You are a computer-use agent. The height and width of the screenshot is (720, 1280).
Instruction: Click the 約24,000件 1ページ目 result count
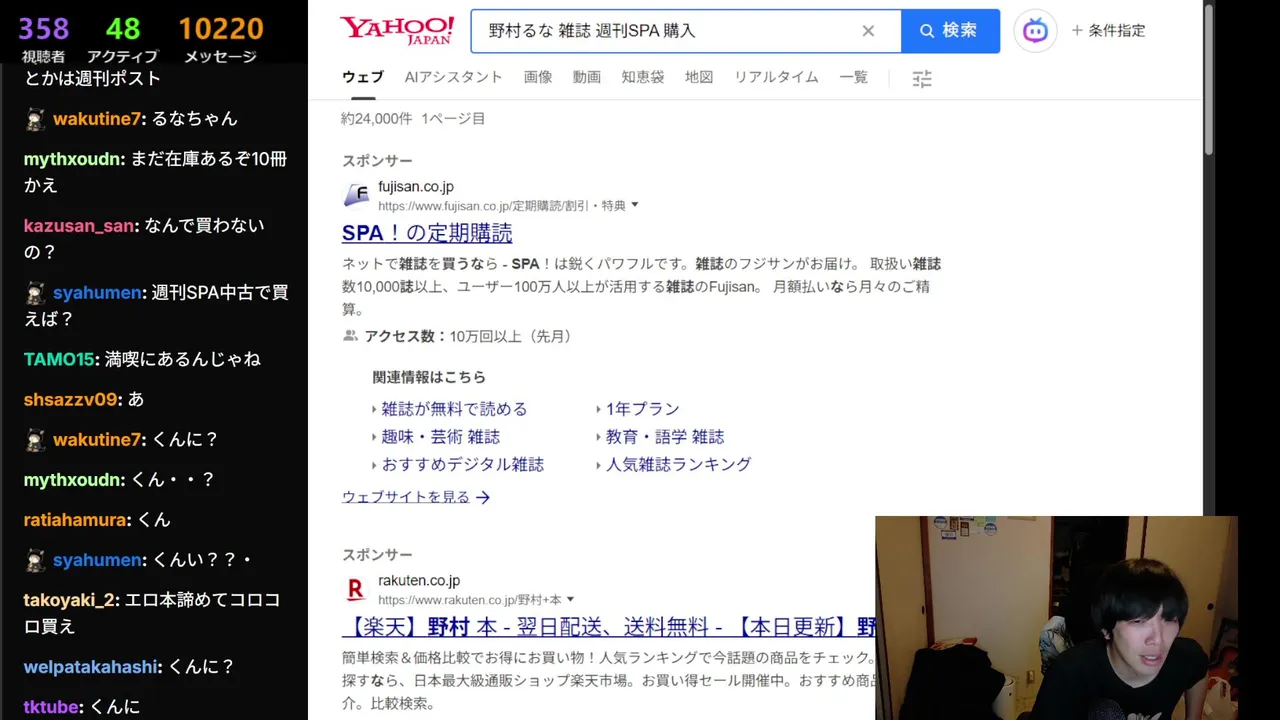(x=413, y=118)
